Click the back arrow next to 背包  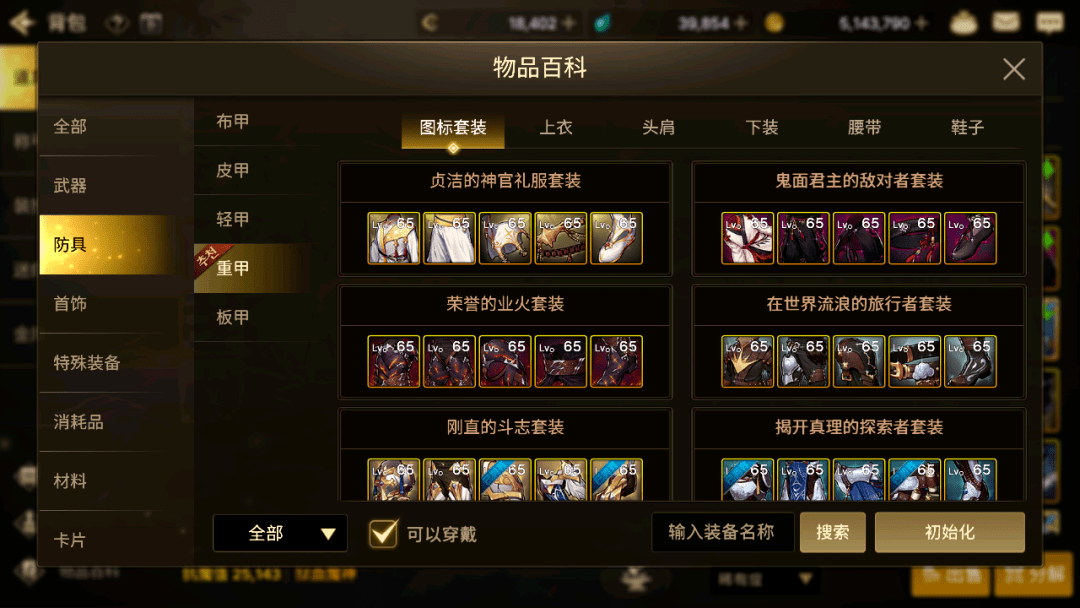tap(22, 23)
